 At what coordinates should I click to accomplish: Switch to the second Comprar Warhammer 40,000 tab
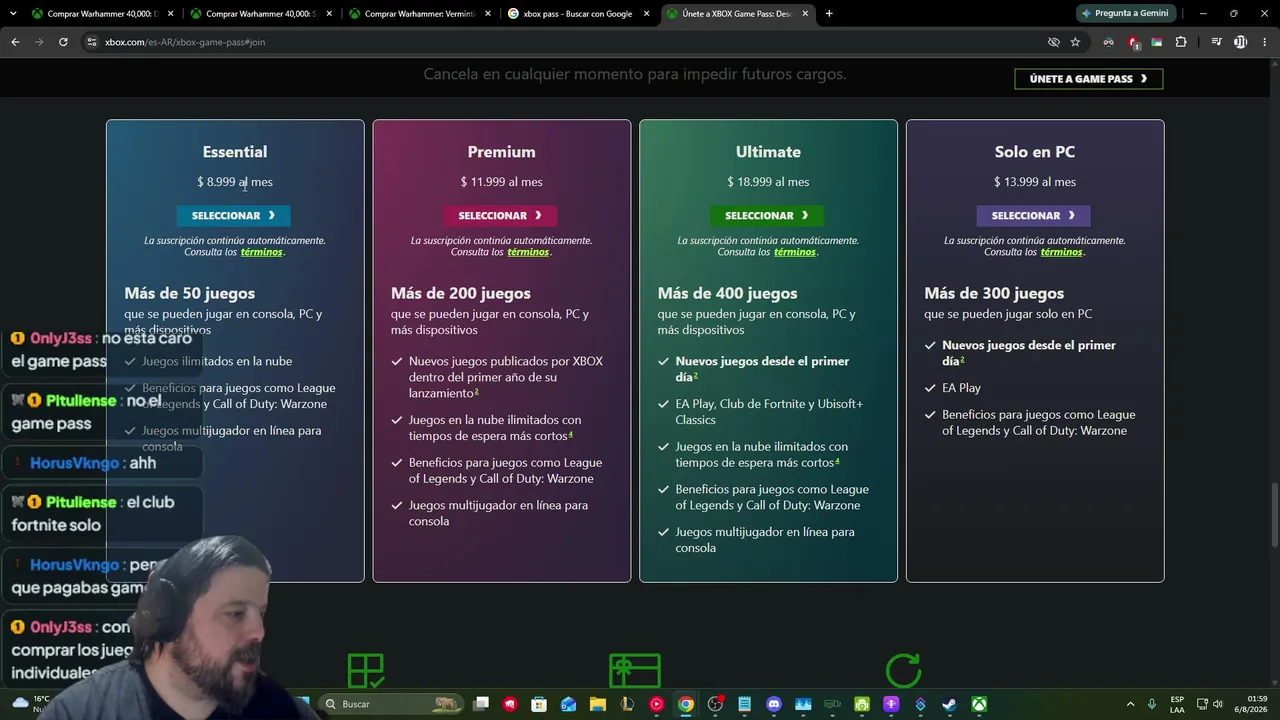(261, 13)
